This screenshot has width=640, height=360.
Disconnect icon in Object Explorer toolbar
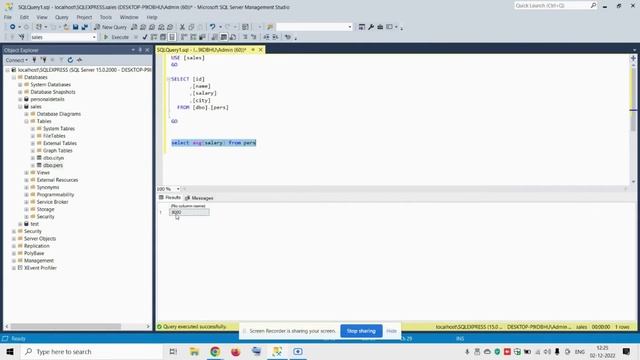point(43,60)
